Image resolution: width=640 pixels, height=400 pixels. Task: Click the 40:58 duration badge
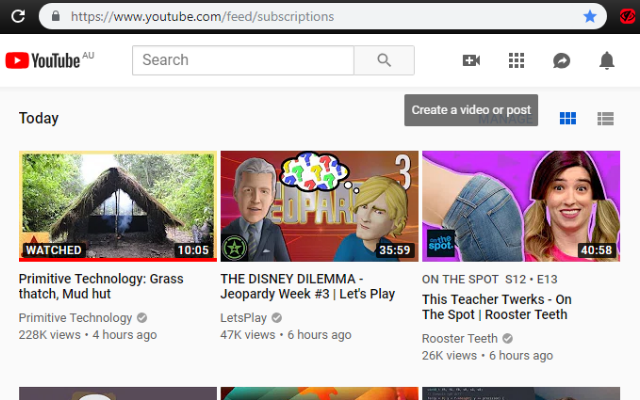596,250
